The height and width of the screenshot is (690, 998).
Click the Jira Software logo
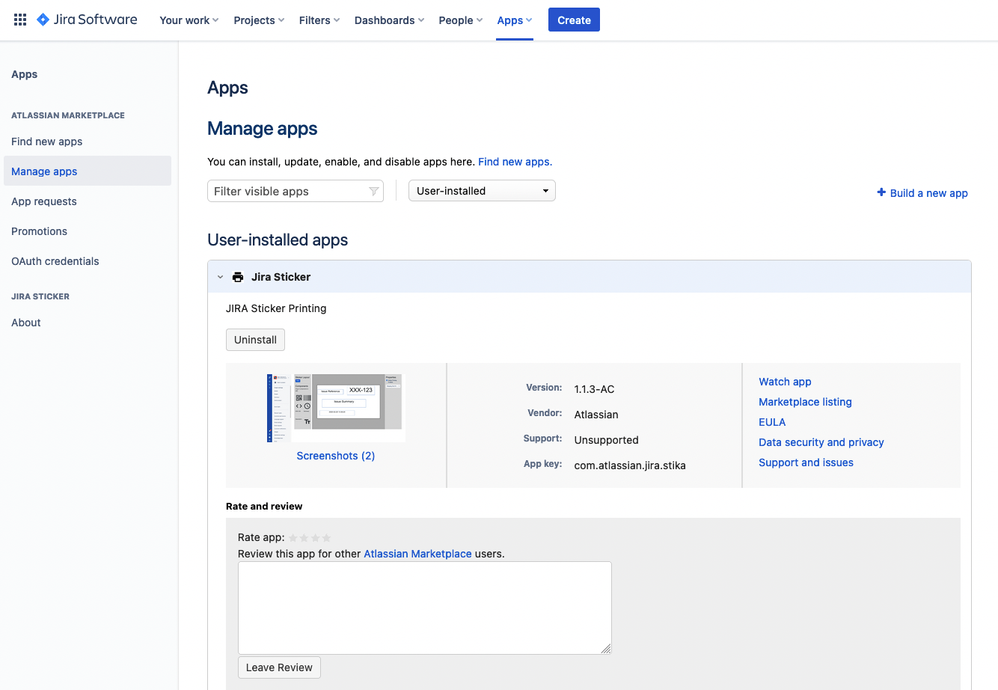tap(87, 20)
